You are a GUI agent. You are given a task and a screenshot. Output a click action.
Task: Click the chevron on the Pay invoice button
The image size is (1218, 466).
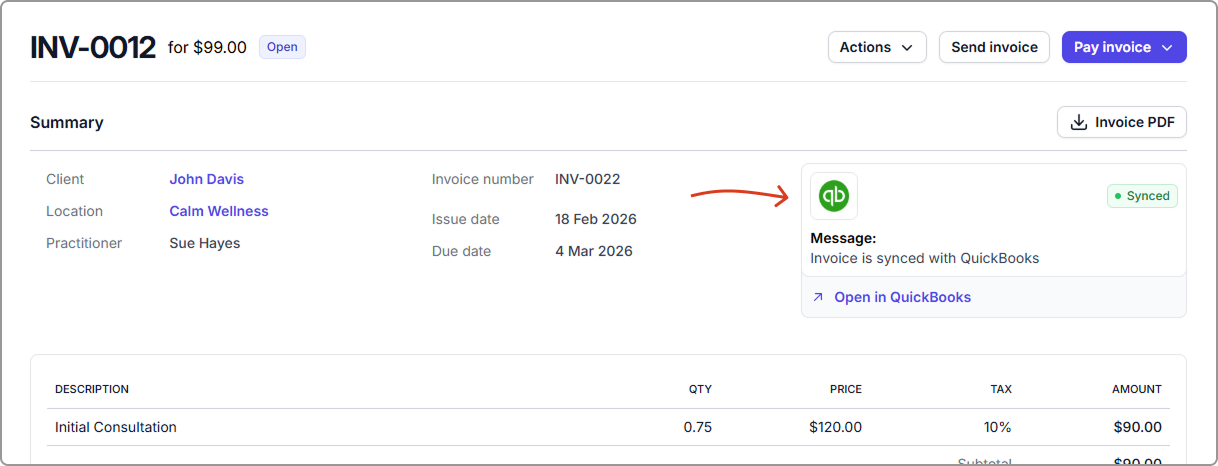point(1167,47)
